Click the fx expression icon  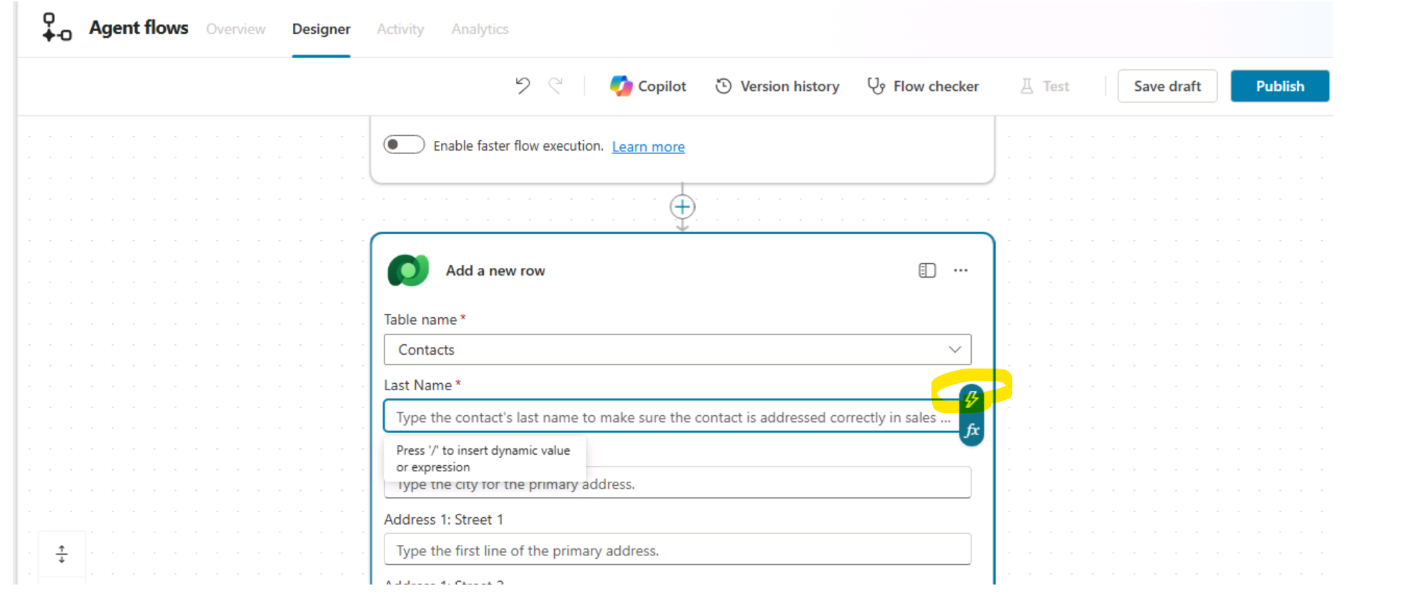pos(971,431)
